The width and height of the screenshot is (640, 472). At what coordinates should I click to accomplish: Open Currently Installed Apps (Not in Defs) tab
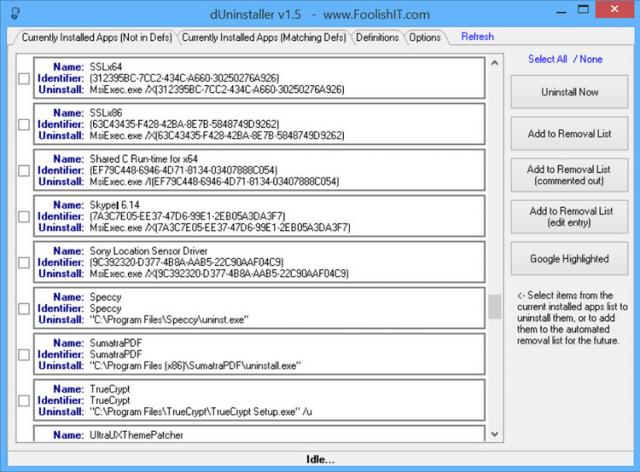point(97,38)
